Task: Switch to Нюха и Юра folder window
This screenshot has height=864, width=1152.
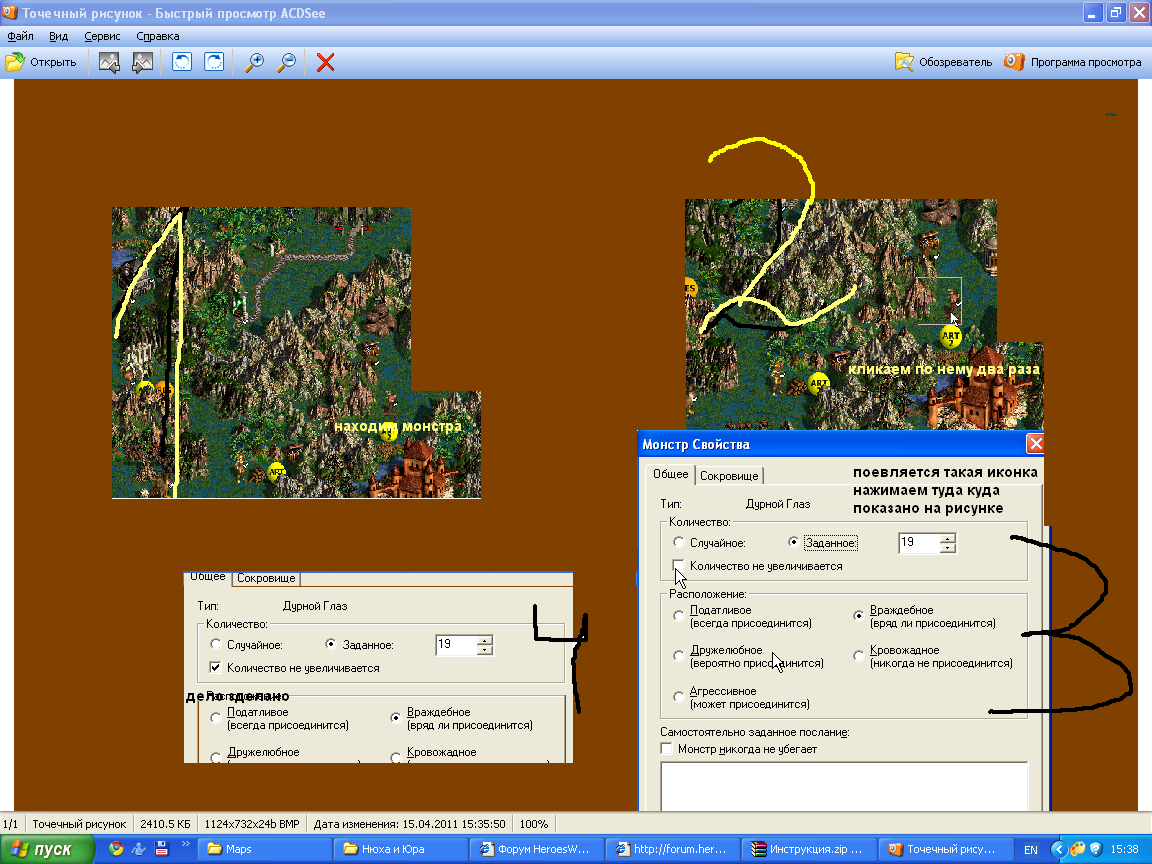Action: coord(402,849)
